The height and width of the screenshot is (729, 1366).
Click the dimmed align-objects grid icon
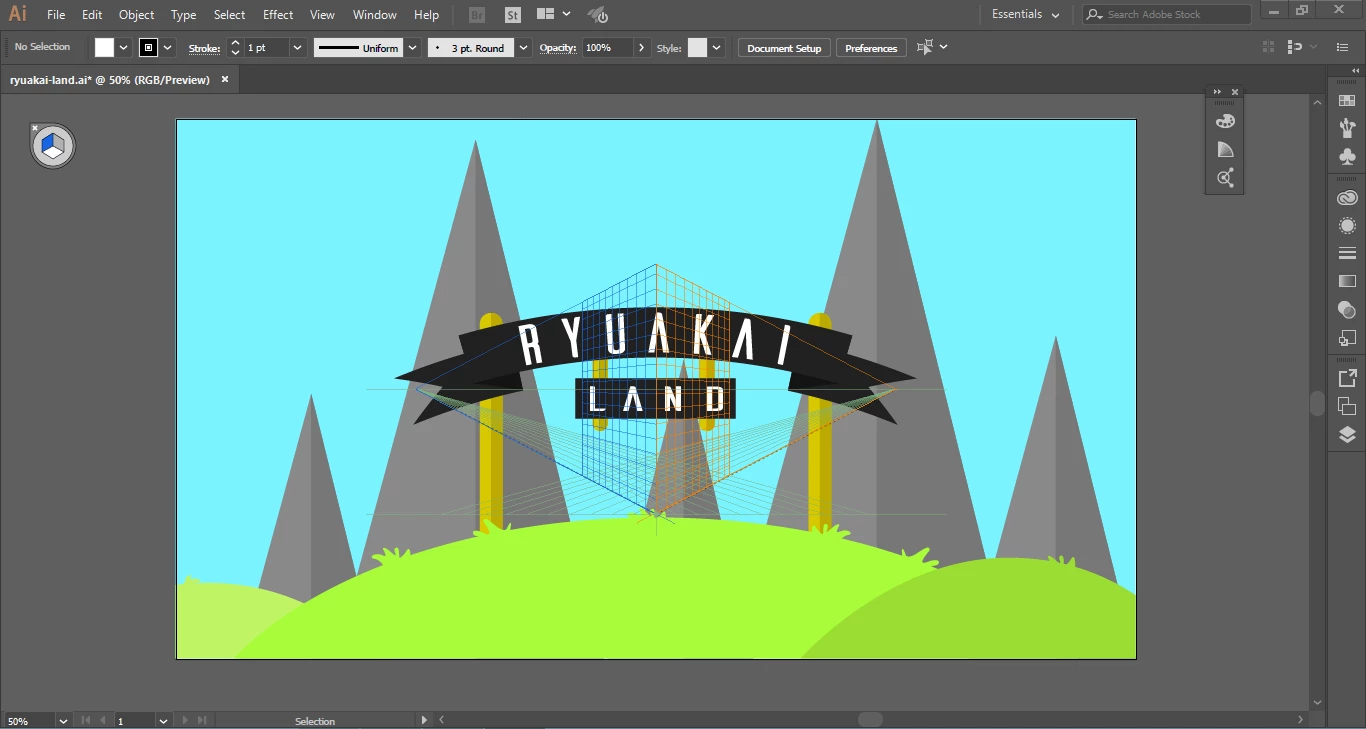pyautogui.click(x=1269, y=47)
